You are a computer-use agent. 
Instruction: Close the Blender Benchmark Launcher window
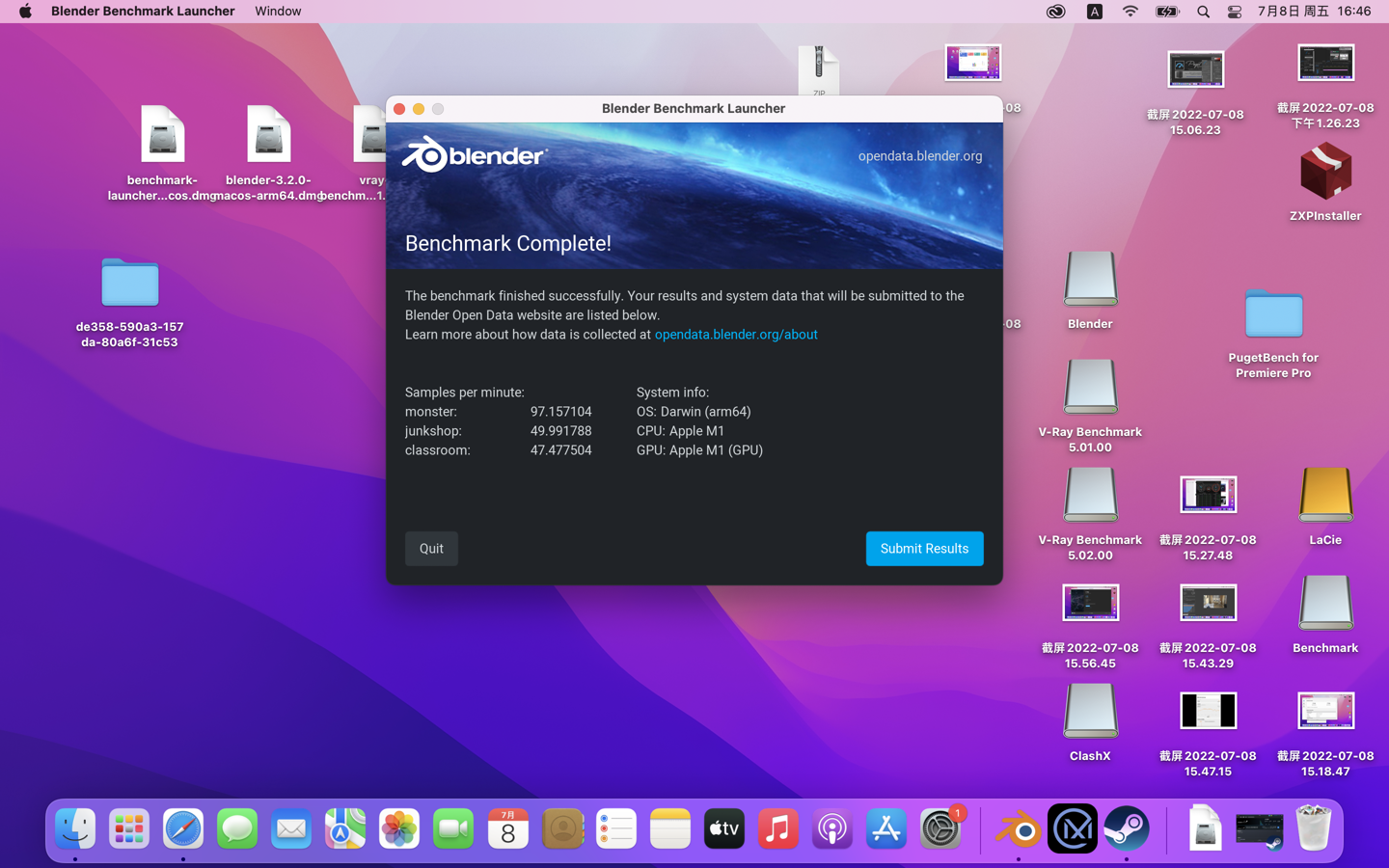point(399,109)
